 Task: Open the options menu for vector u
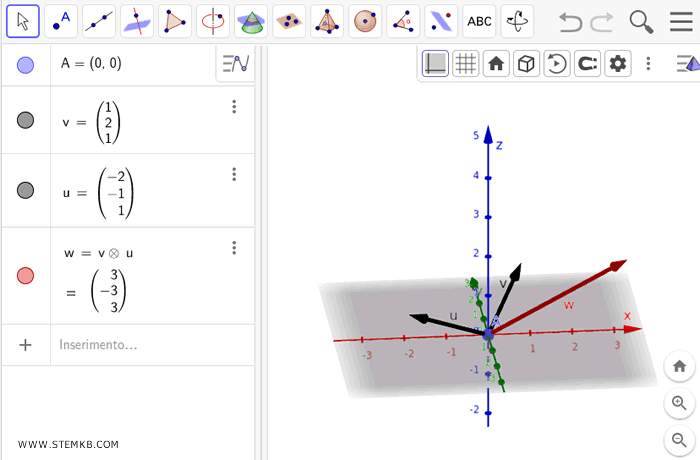tap(234, 174)
